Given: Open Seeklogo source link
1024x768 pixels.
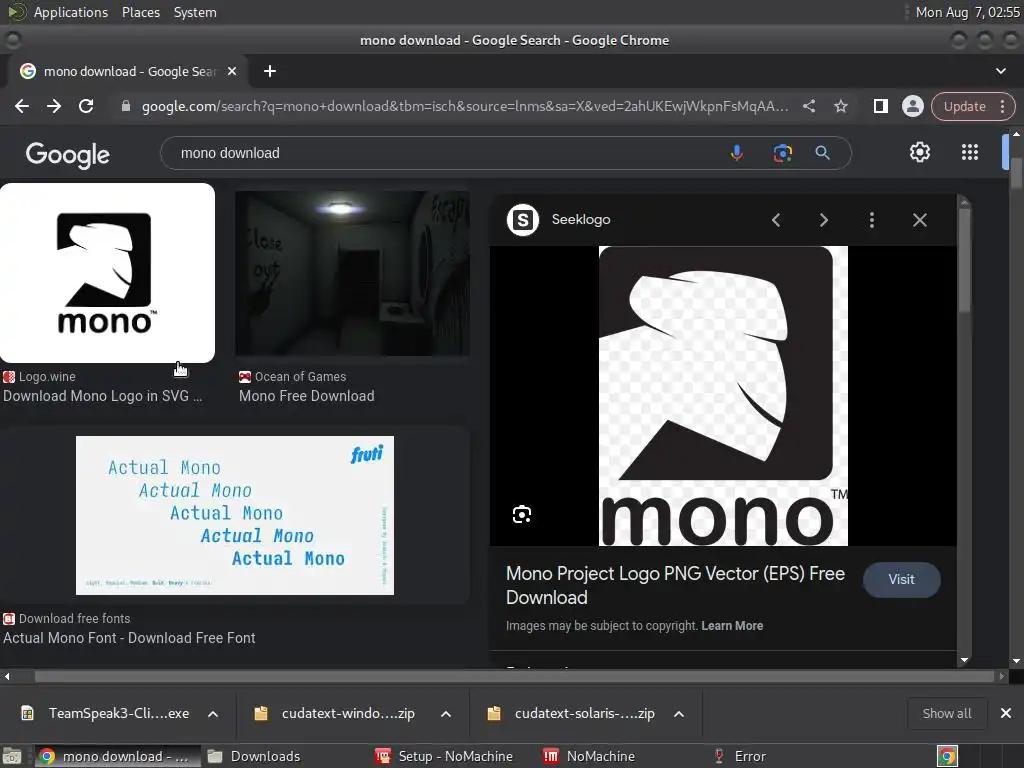Looking at the screenshot, I should (581, 219).
